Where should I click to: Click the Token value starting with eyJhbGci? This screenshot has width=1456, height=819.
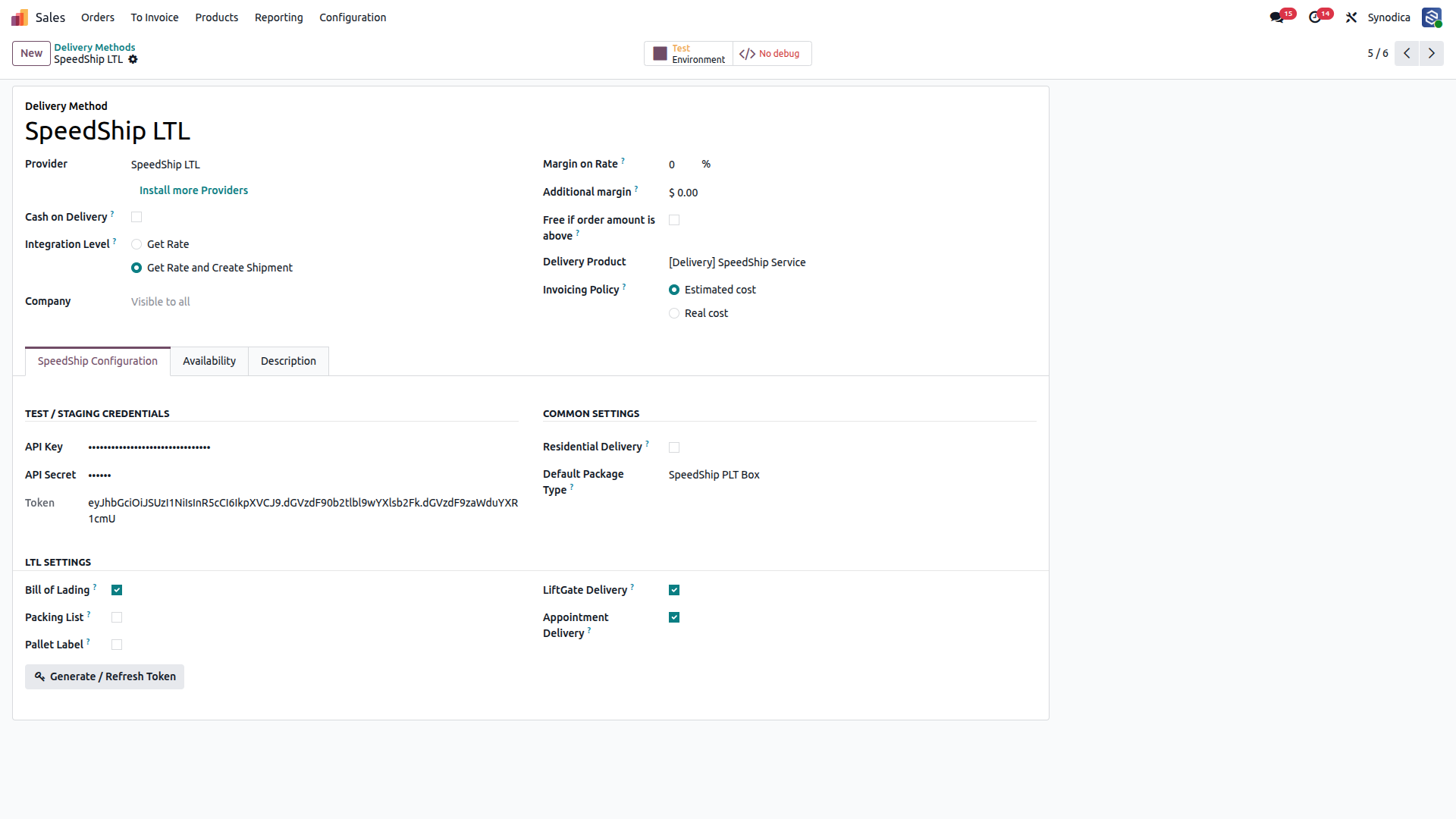click(x=303, y=510)
